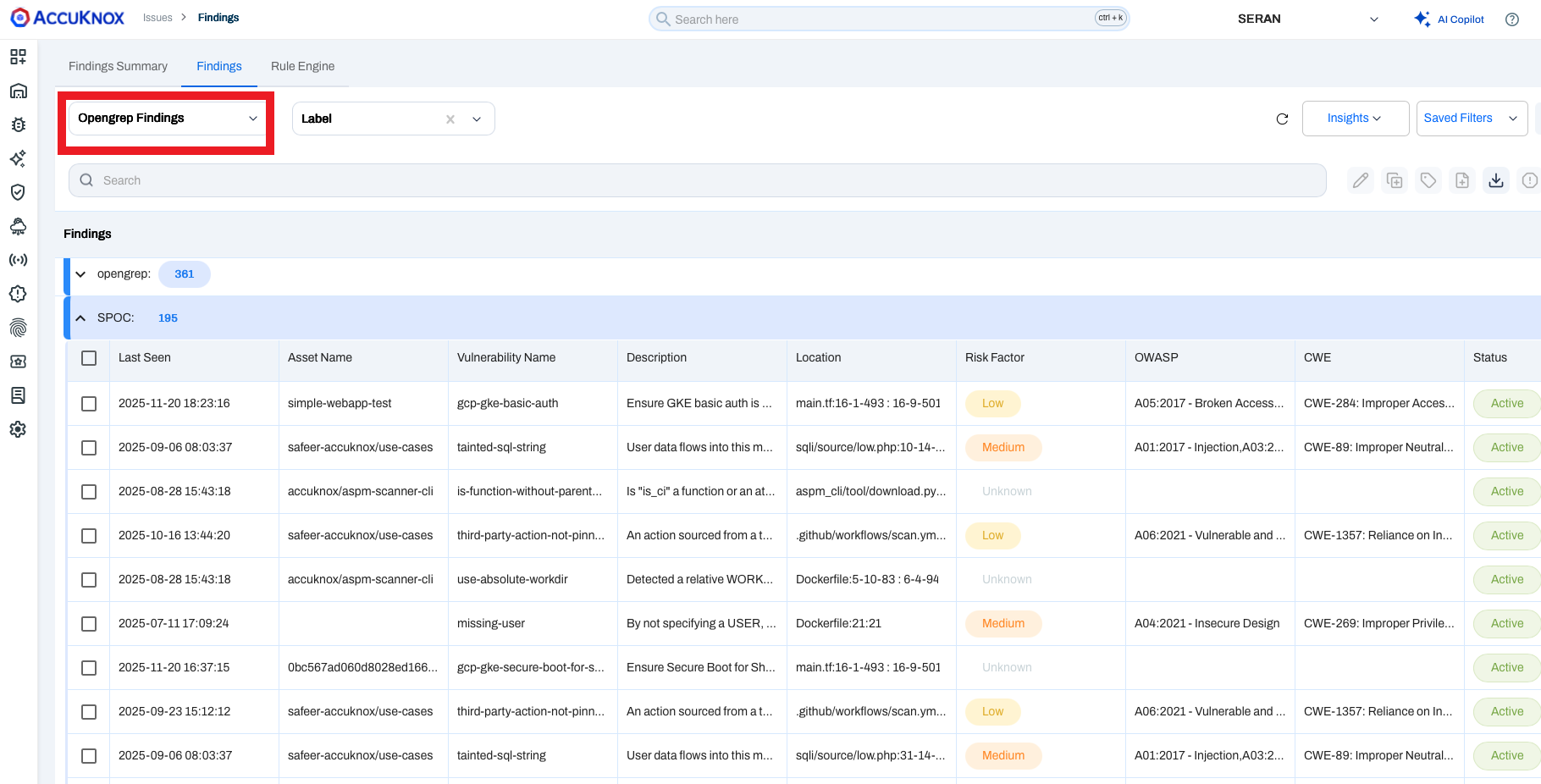The image size is (1541, 784).
Task: Select checkbox for missing-user finding row
Action: [89, 624]
